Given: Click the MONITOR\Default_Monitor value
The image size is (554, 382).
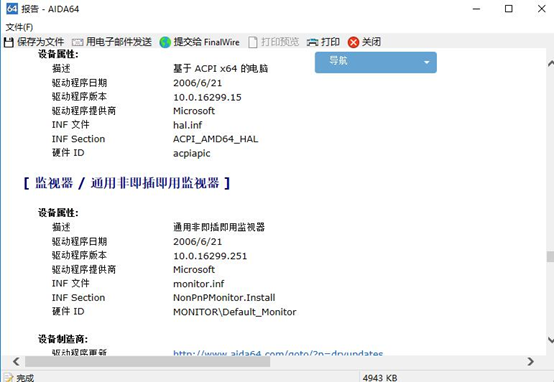Looking at the screenshot, I should click(235, 312).
